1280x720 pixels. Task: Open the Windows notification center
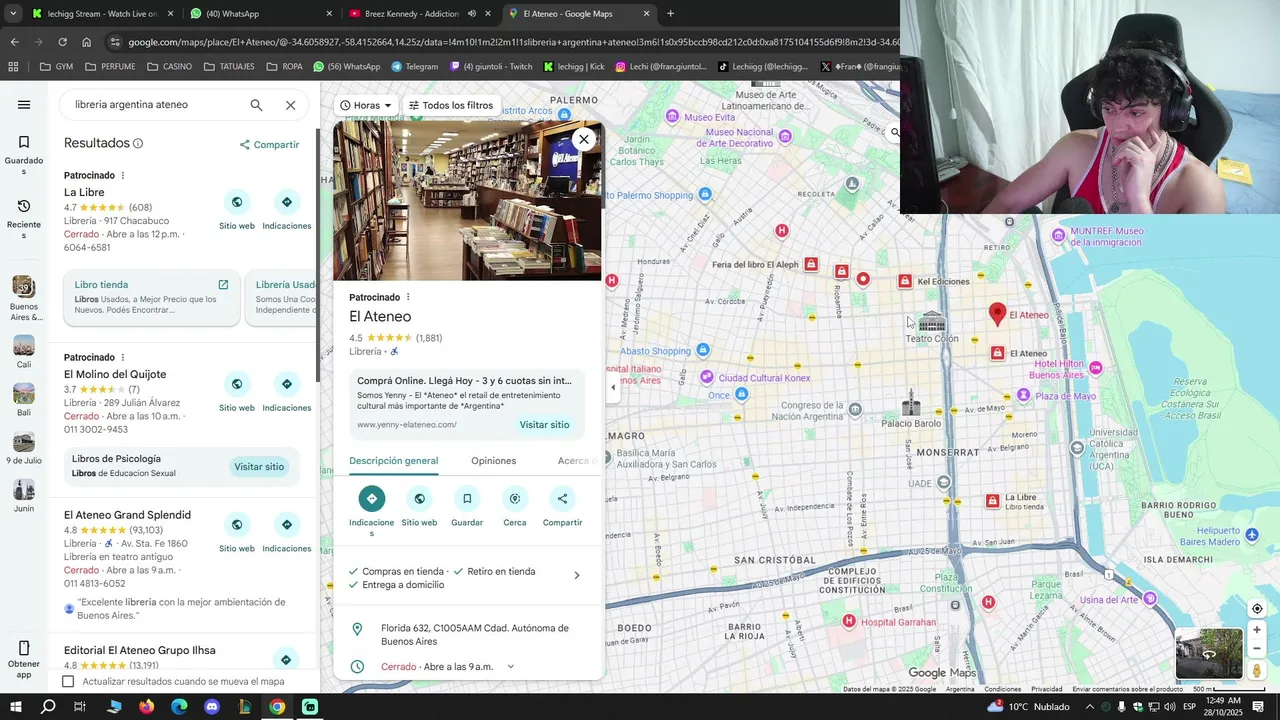tap(1258, 707)
